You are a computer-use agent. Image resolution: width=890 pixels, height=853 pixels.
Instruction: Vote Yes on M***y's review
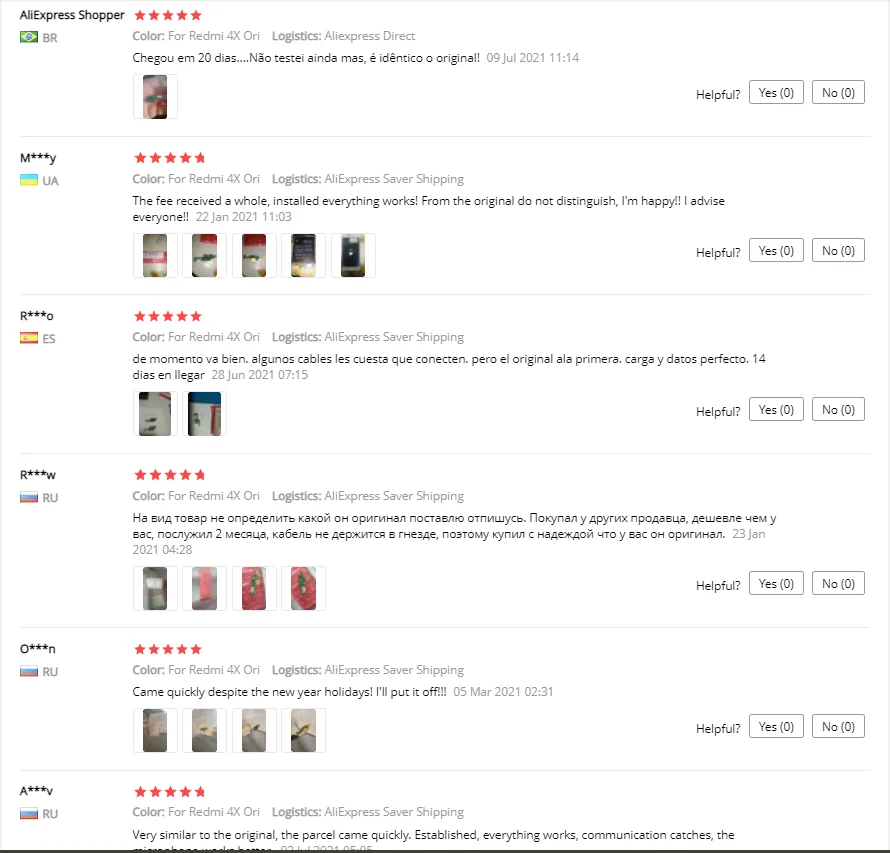(x=776, y=251)
